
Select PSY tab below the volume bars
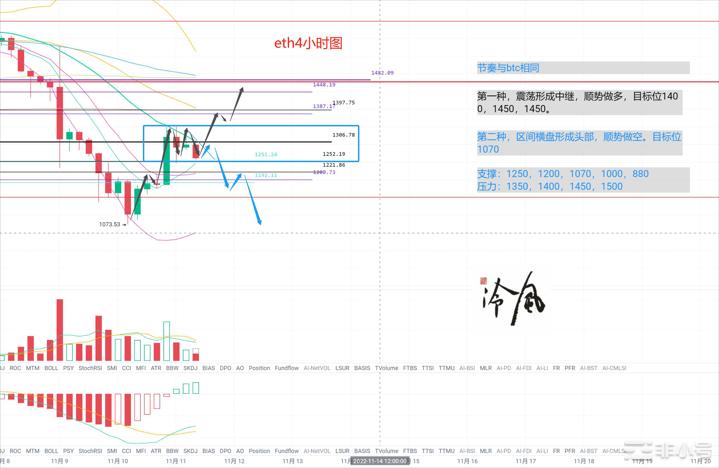click(68, 368)
